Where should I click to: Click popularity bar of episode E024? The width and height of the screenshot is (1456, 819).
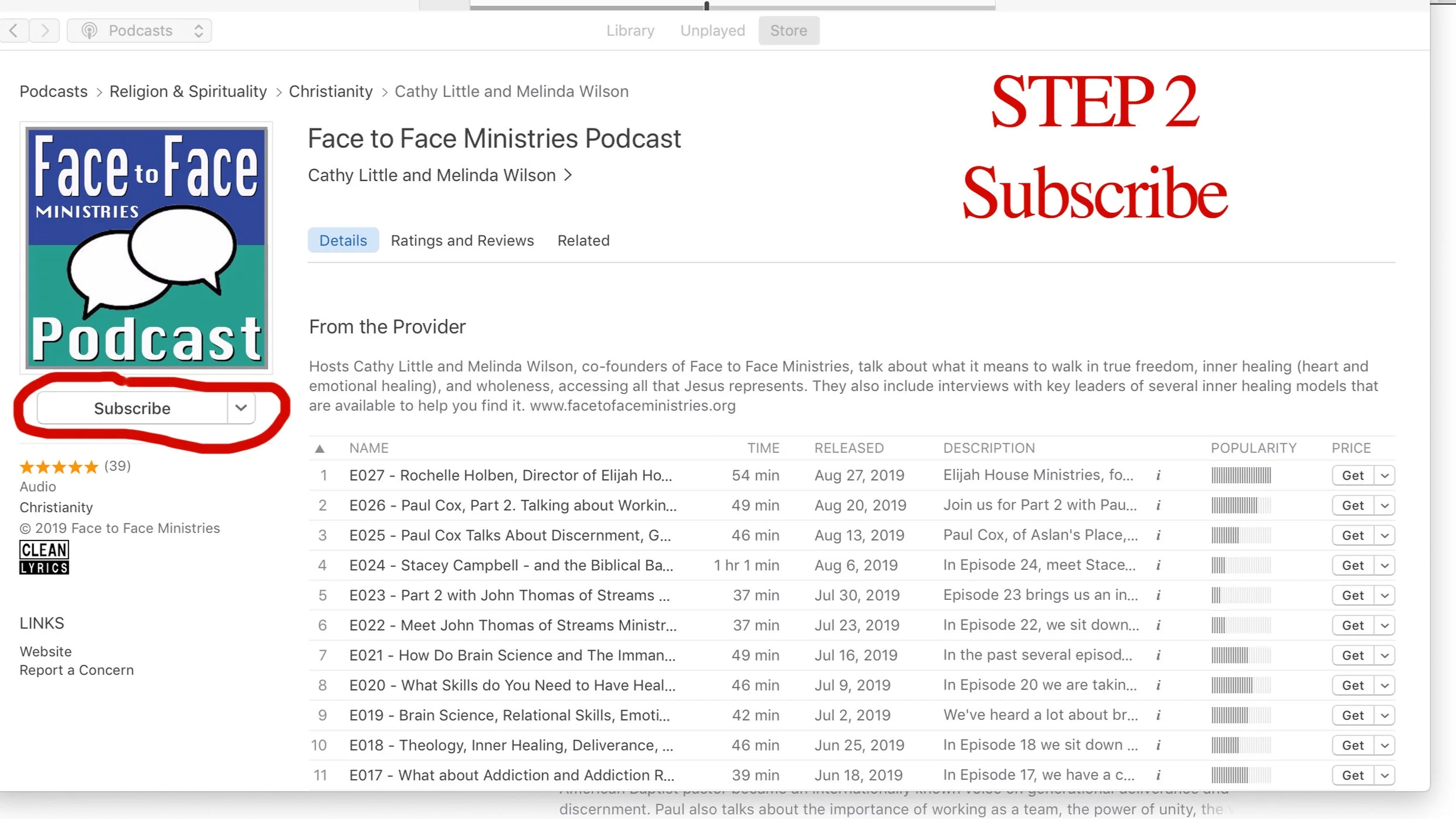[1241, 565]
